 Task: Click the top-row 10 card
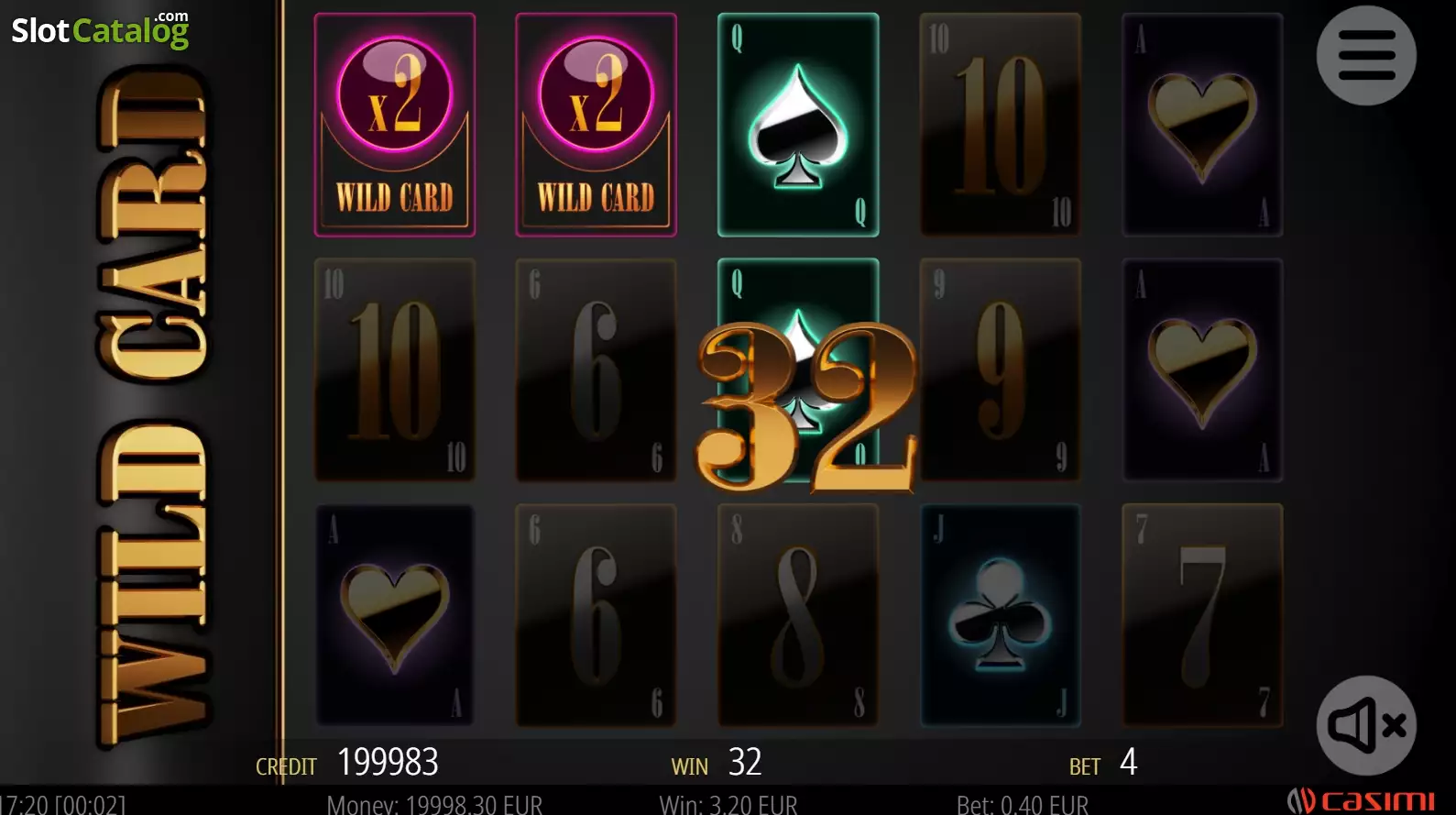pyautogui.click(x=1001, y=125)
